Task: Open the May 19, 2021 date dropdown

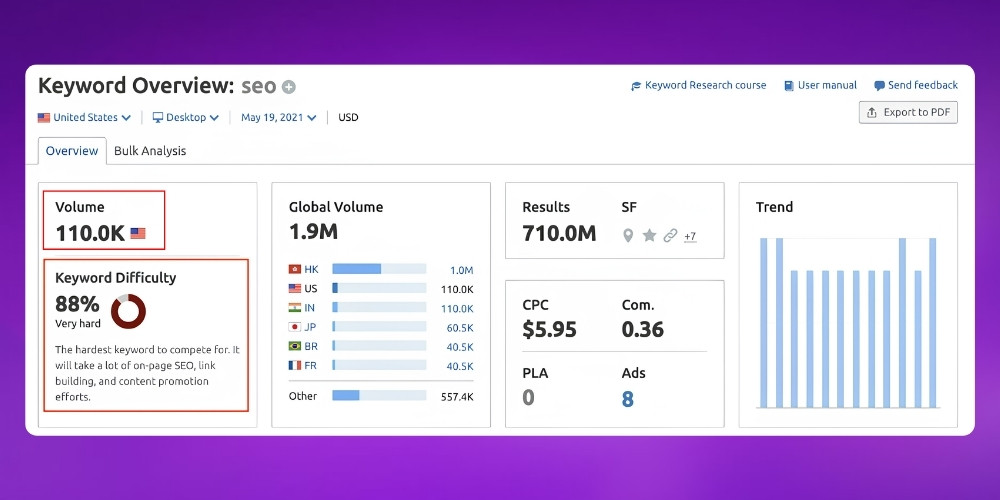Action: click(x=279, y=117)
